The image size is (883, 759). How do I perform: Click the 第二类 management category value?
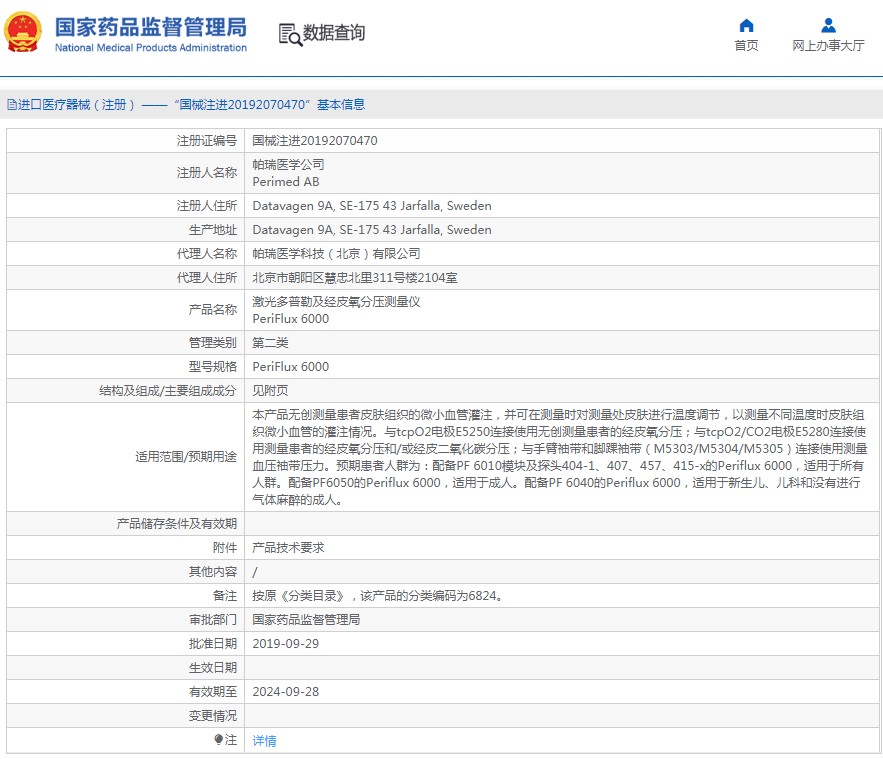point(270,343)
